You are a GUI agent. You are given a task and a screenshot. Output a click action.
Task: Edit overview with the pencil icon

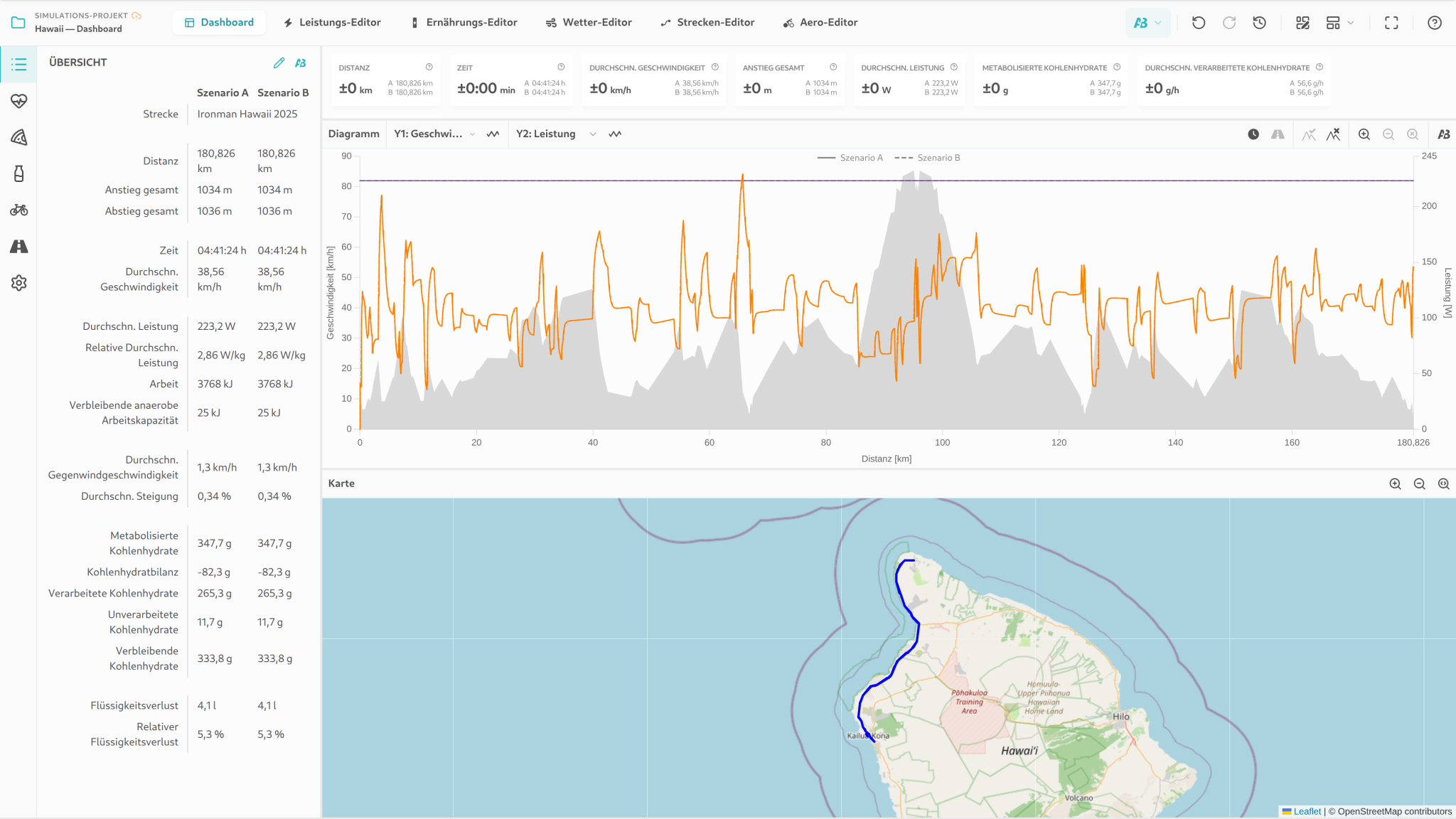(279, 63)
